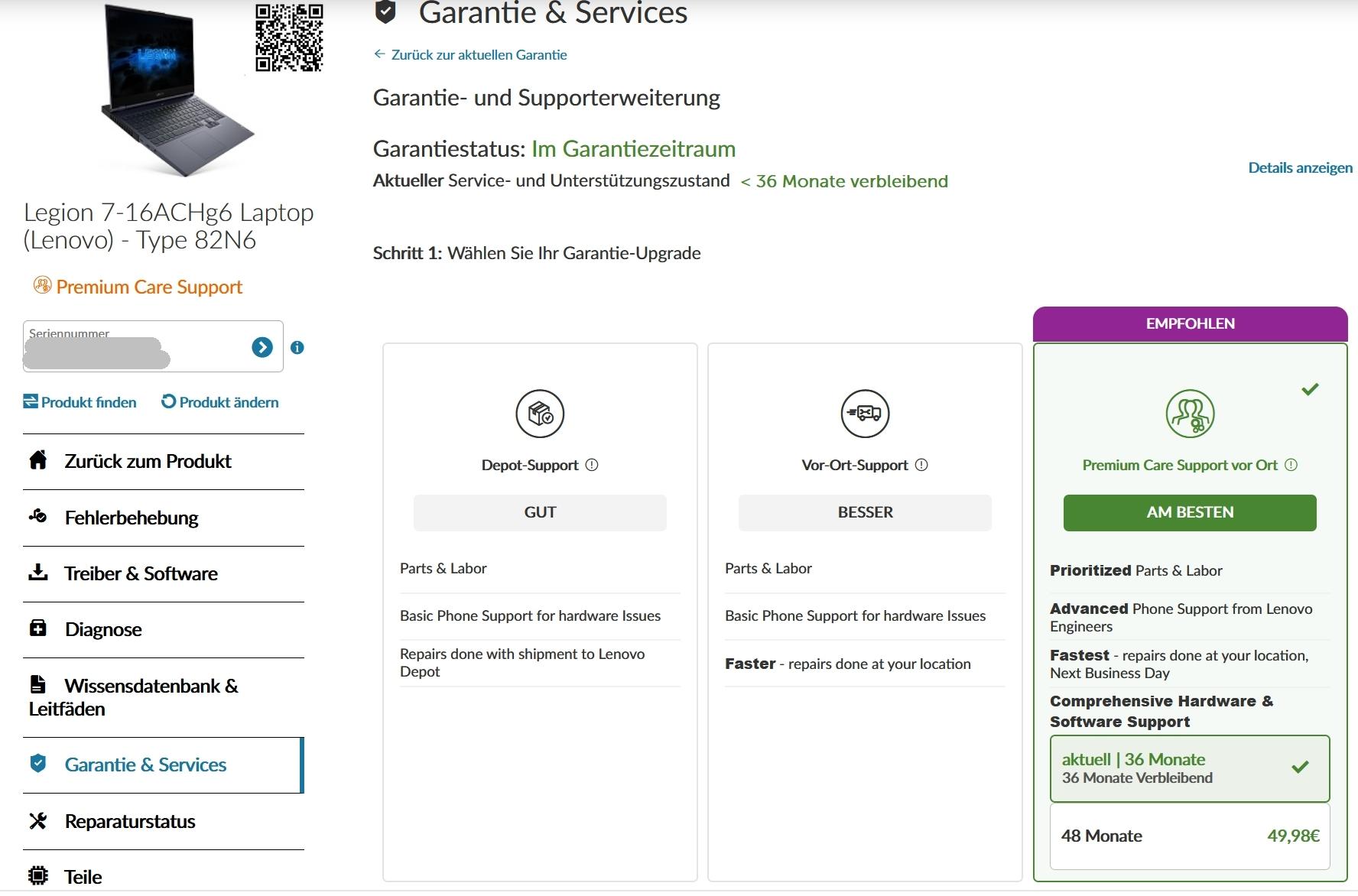Open the Premium Care Support link
Screen dimensions: 1358x896
(149, 287)
